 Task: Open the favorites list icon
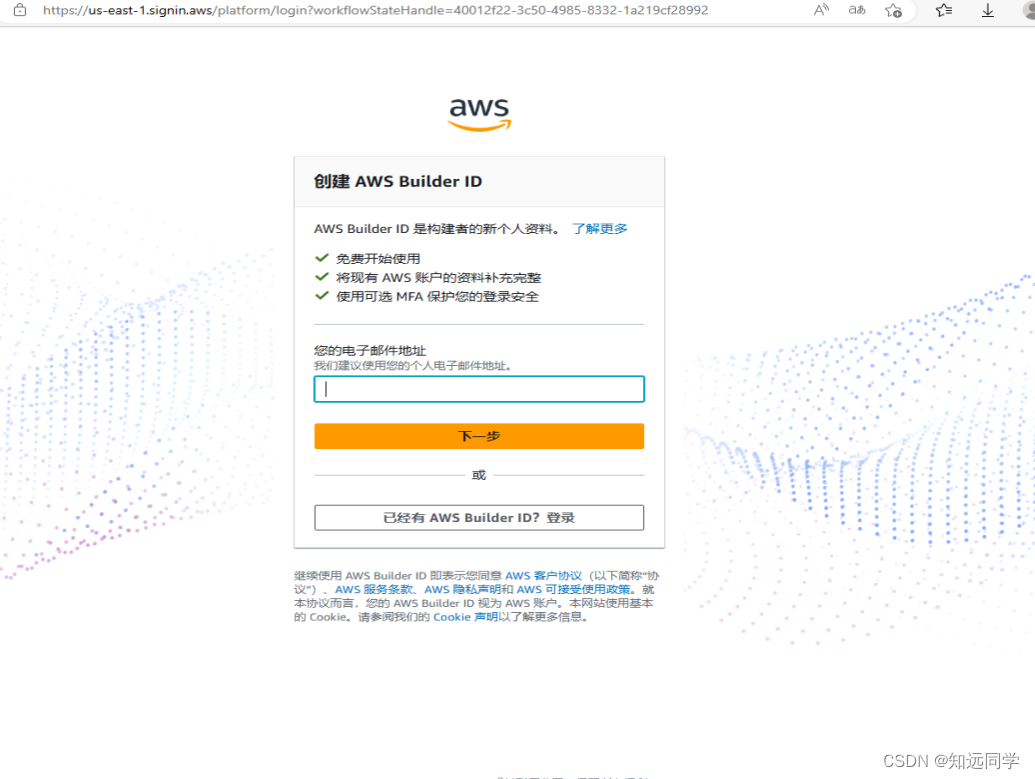click(944, 10)
